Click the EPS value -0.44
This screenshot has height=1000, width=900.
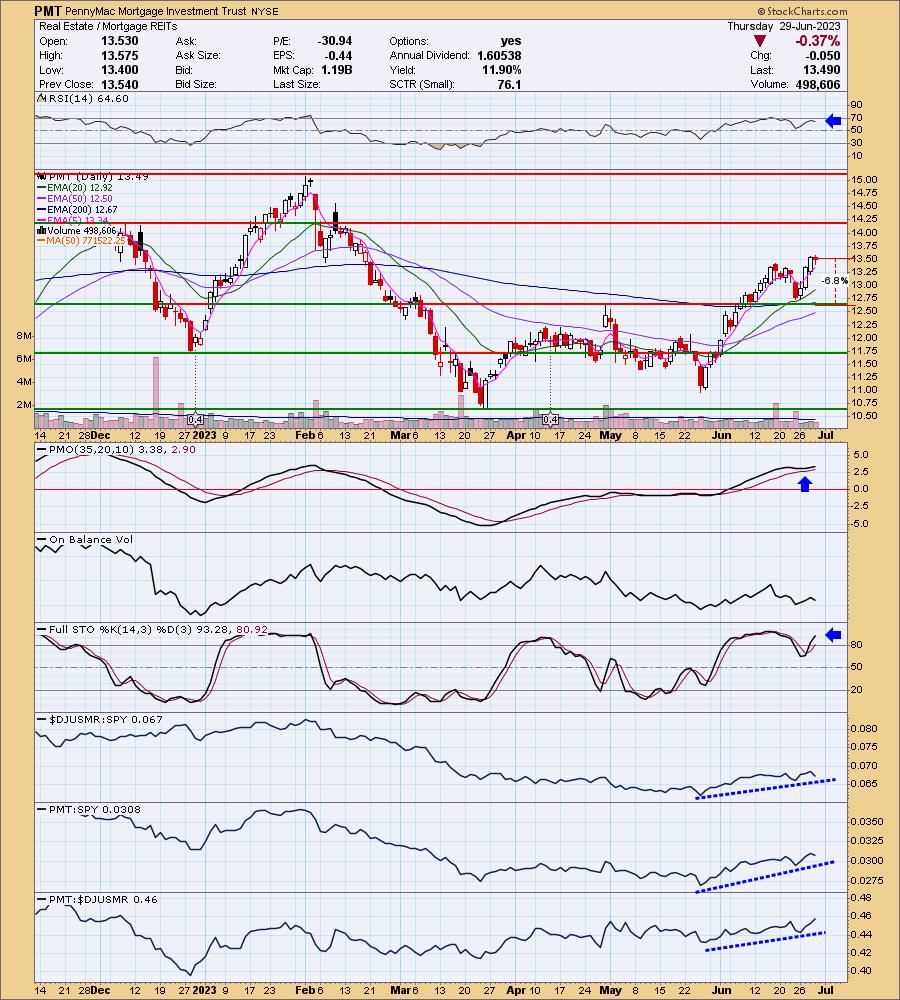(x=339, y=55)
